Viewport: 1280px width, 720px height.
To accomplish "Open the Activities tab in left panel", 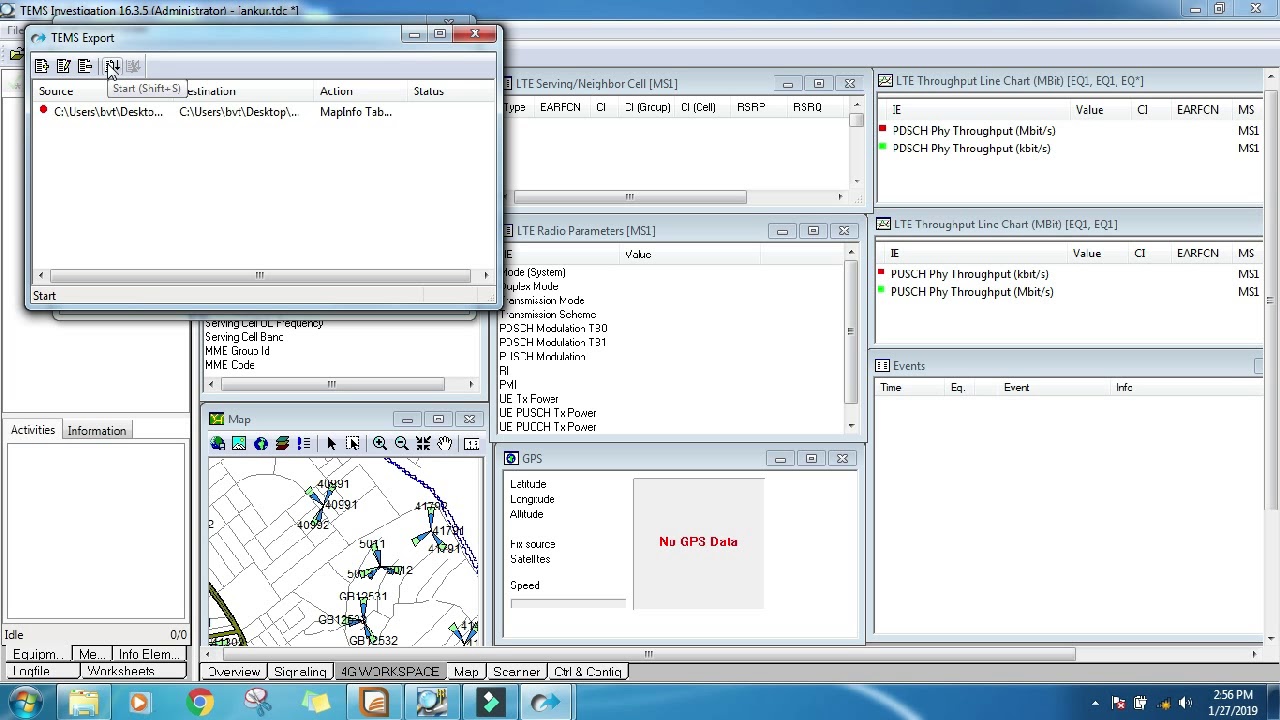I will pos(33,430).
